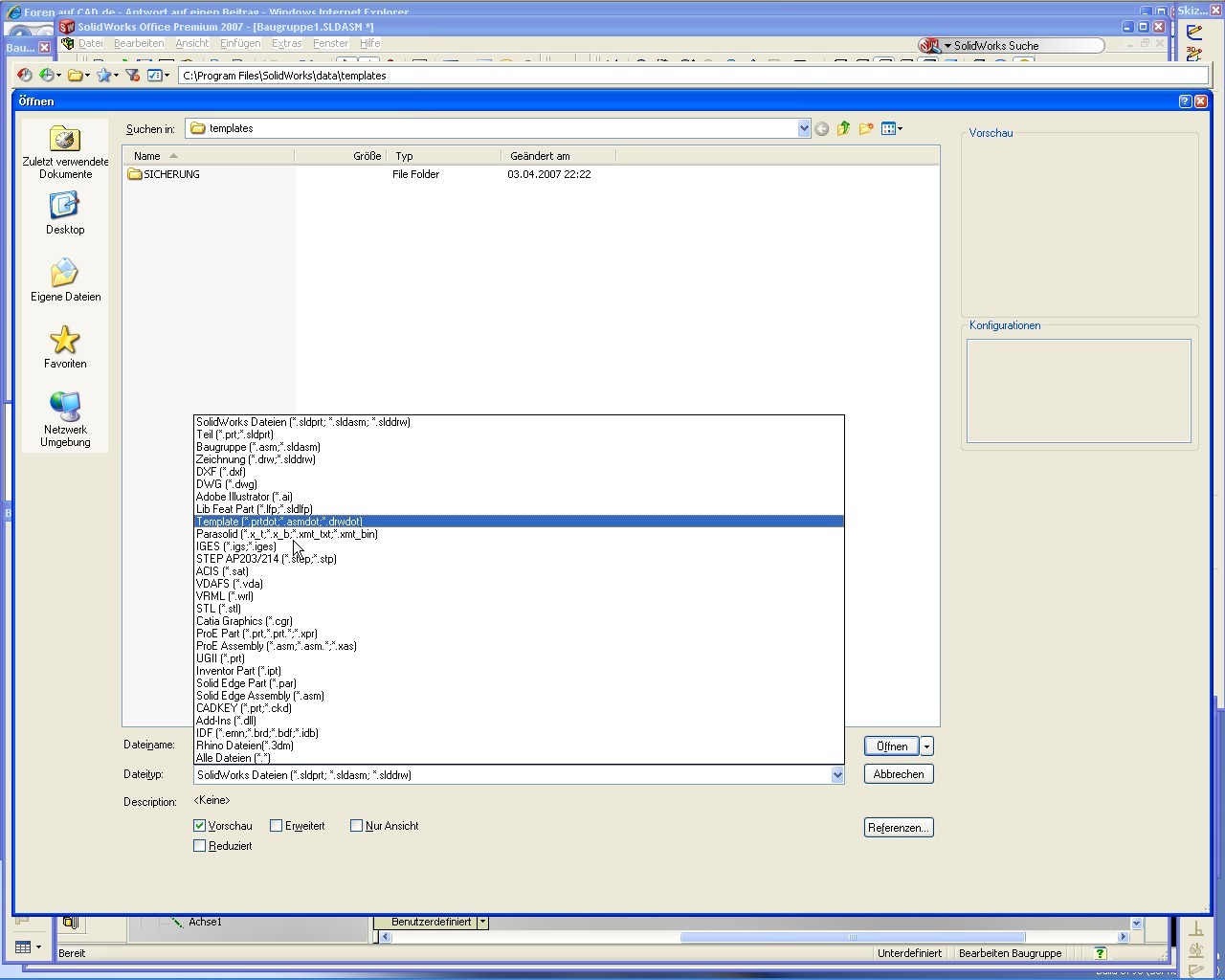Select Teil (*.prt;*.sldprt) file type
Image resolution: width=1225 pixels, height=980 pixels.
pyautogui.click(x=519, y=434)
